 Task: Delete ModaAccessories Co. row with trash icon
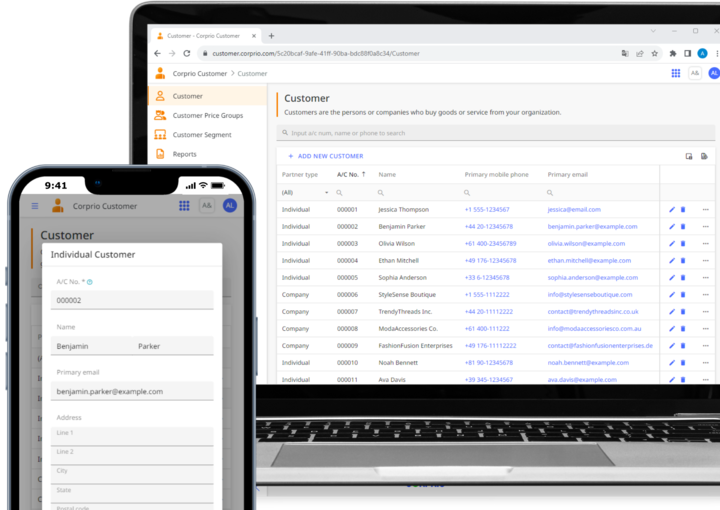683,329
